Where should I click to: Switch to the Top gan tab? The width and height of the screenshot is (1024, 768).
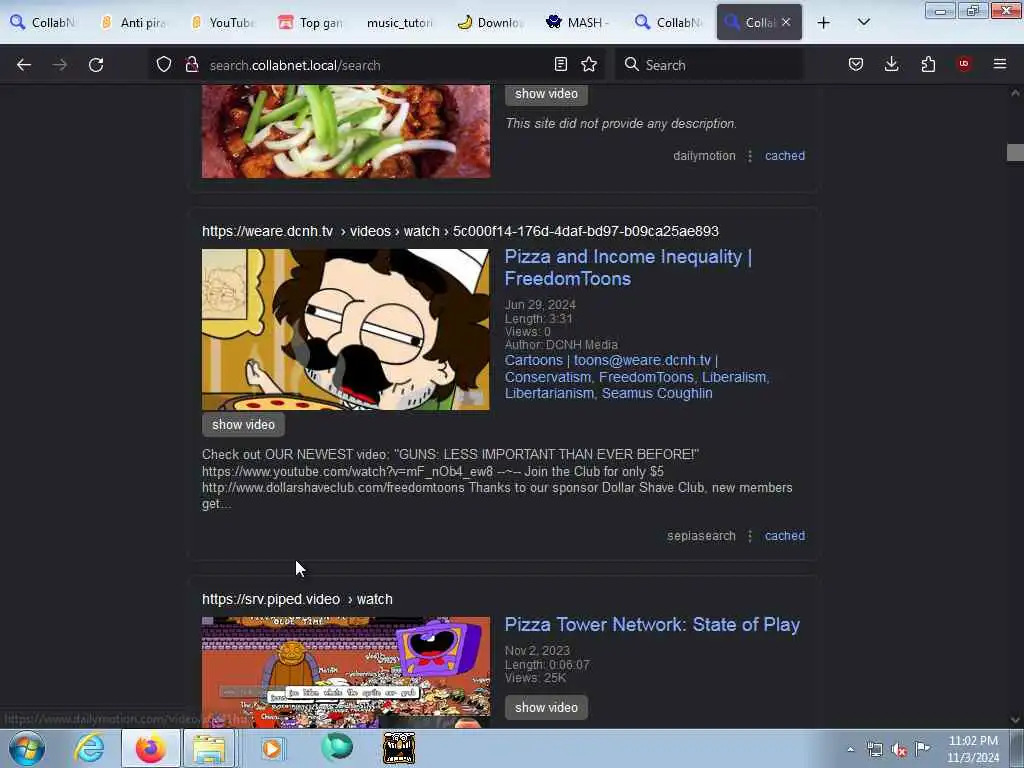pos(311,22)
